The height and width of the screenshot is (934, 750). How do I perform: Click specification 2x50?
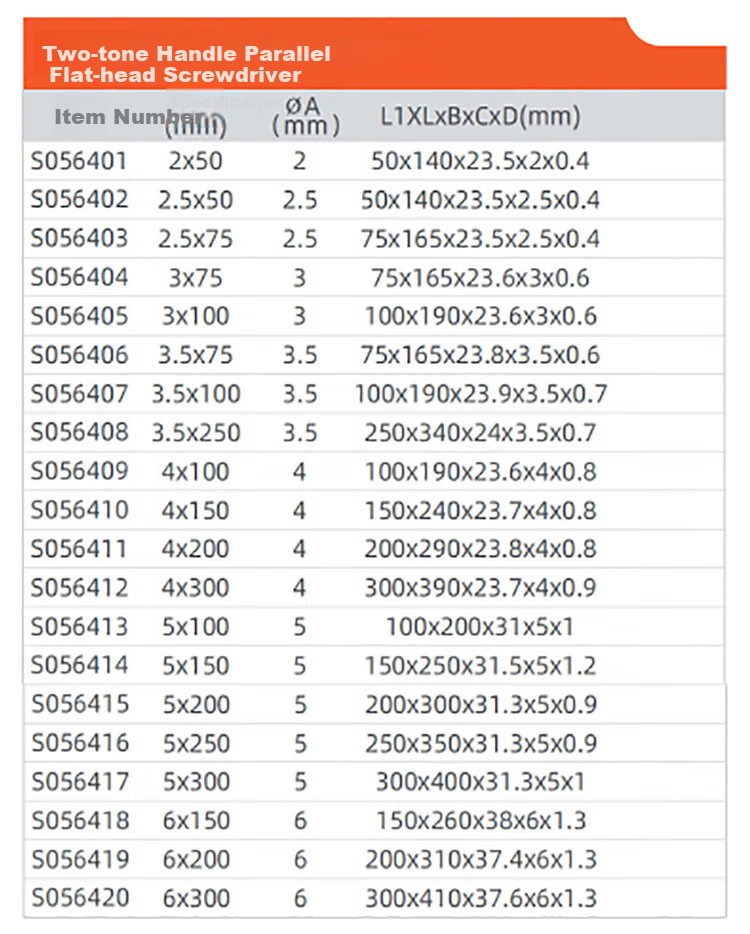(x=195, y=161)
